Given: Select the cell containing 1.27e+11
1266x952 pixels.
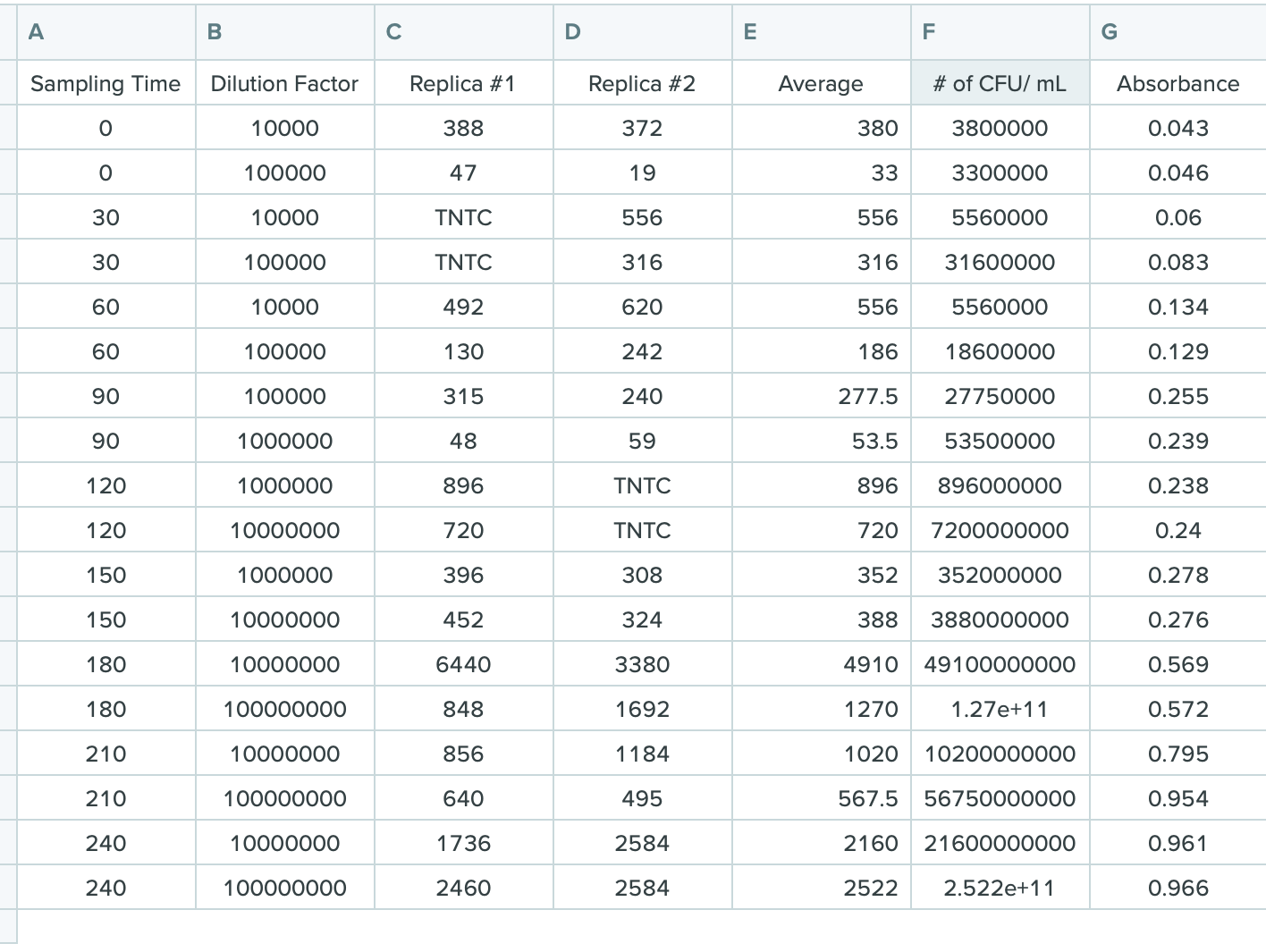Looking at the screenshot, I should click(1000, 709).
